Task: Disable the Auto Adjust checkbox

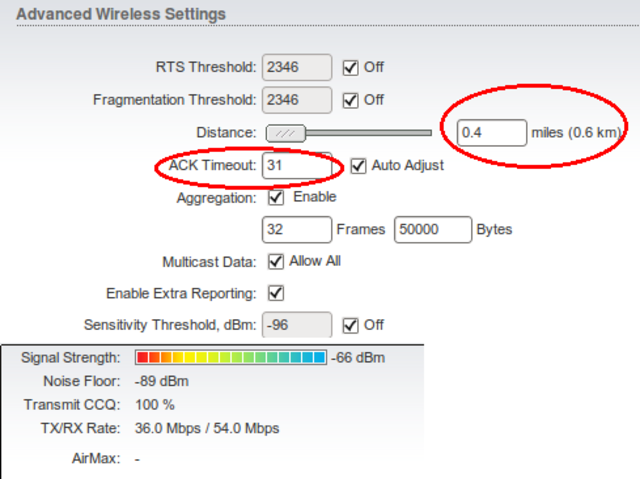Action: tap(358, 165)
